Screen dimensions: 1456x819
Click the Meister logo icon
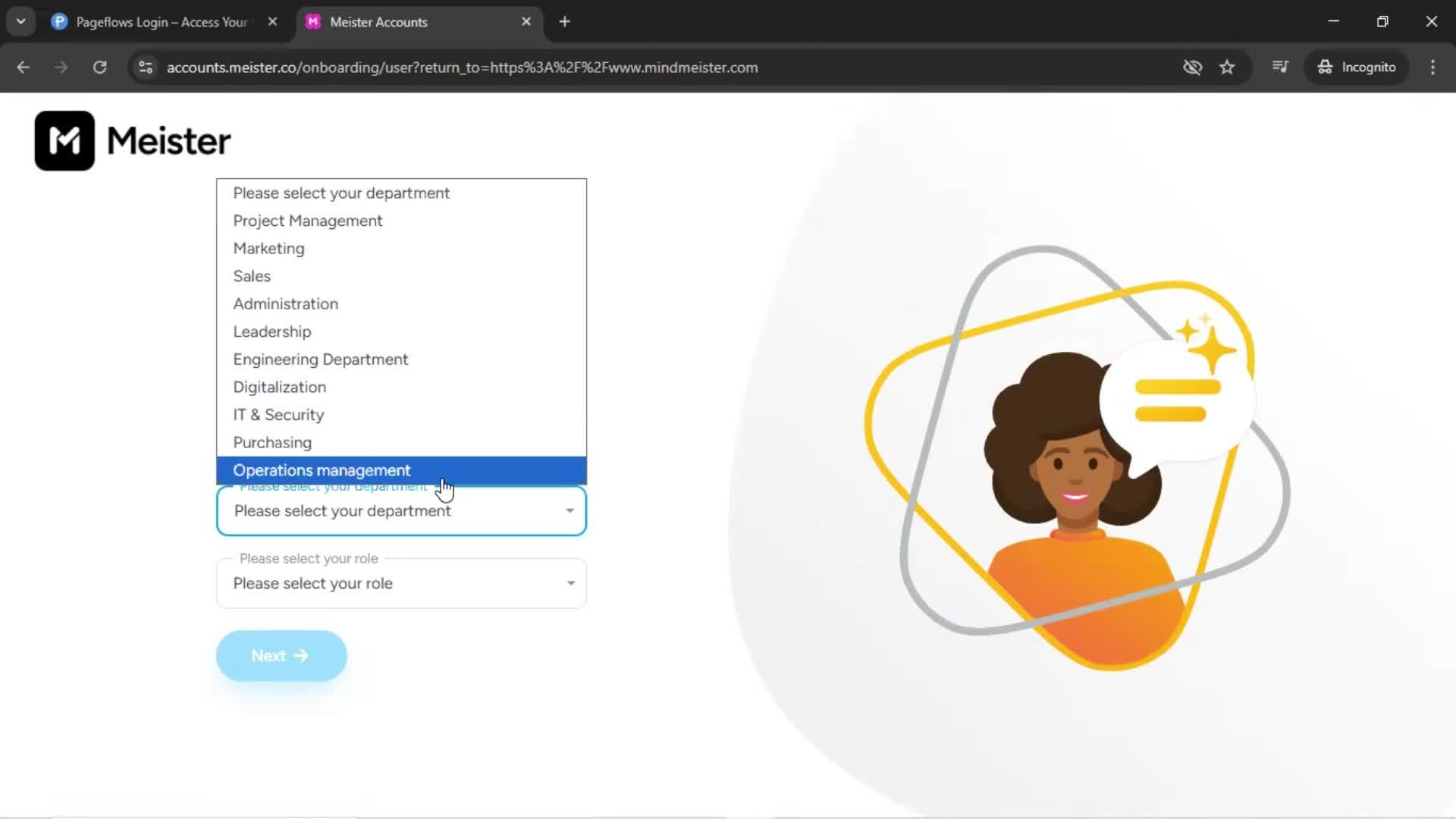pyautogui.click(x=64, y=141)
